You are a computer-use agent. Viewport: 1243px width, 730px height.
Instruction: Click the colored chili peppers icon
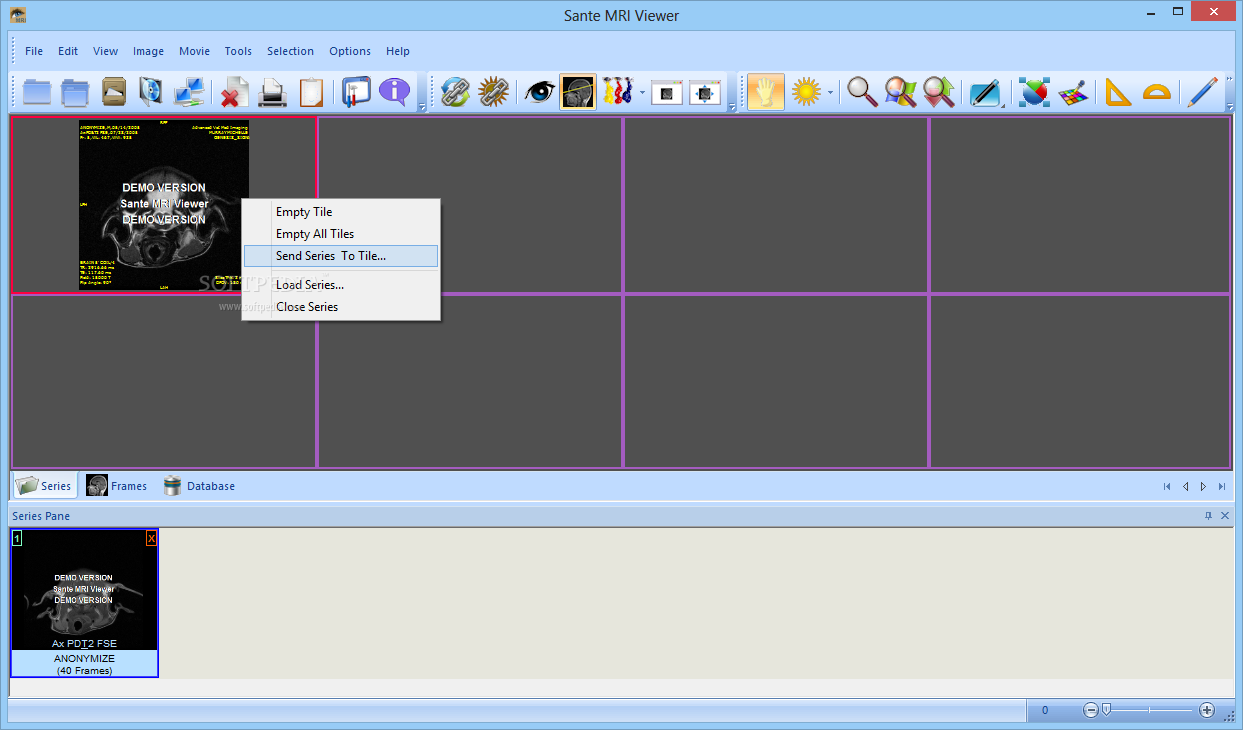(618, 92)
